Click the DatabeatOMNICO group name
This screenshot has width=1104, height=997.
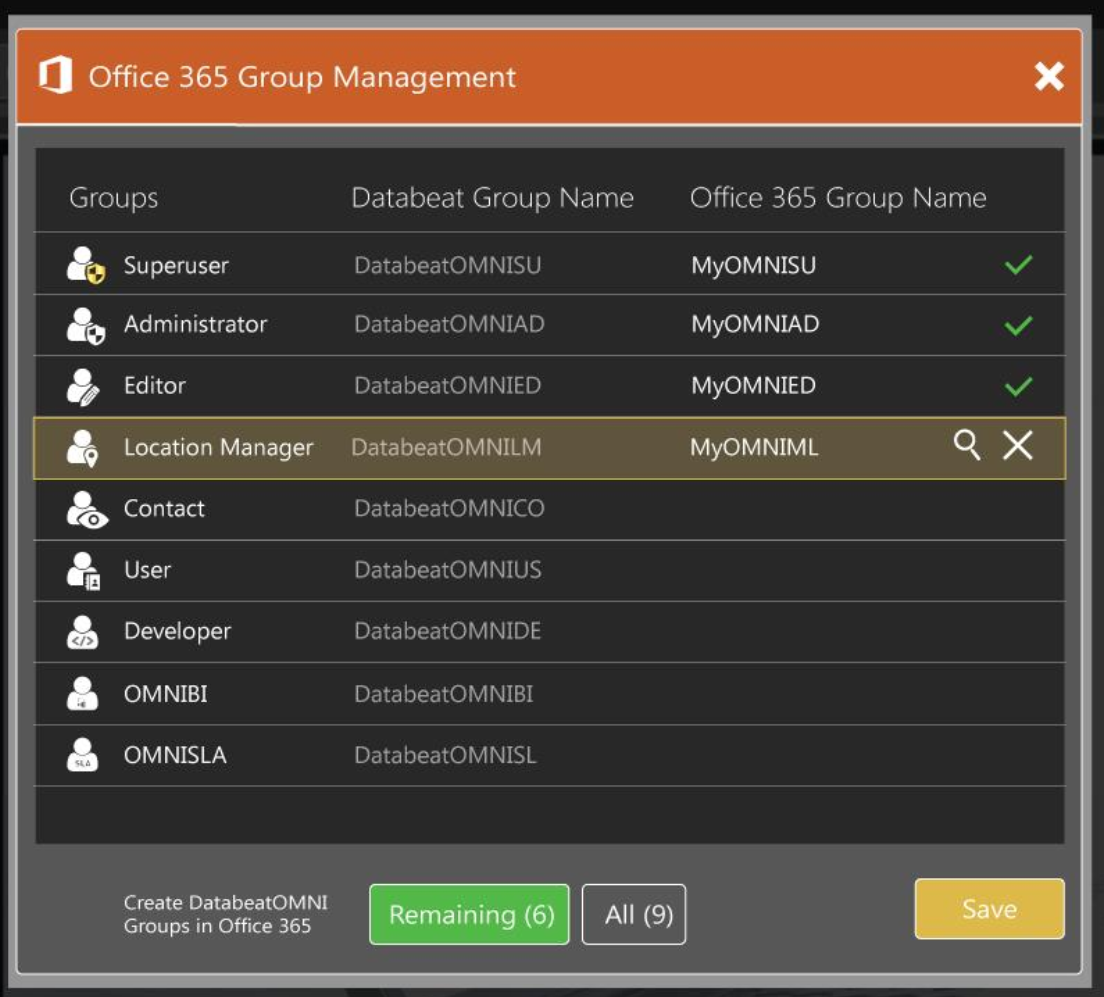[x=449, y=508]
